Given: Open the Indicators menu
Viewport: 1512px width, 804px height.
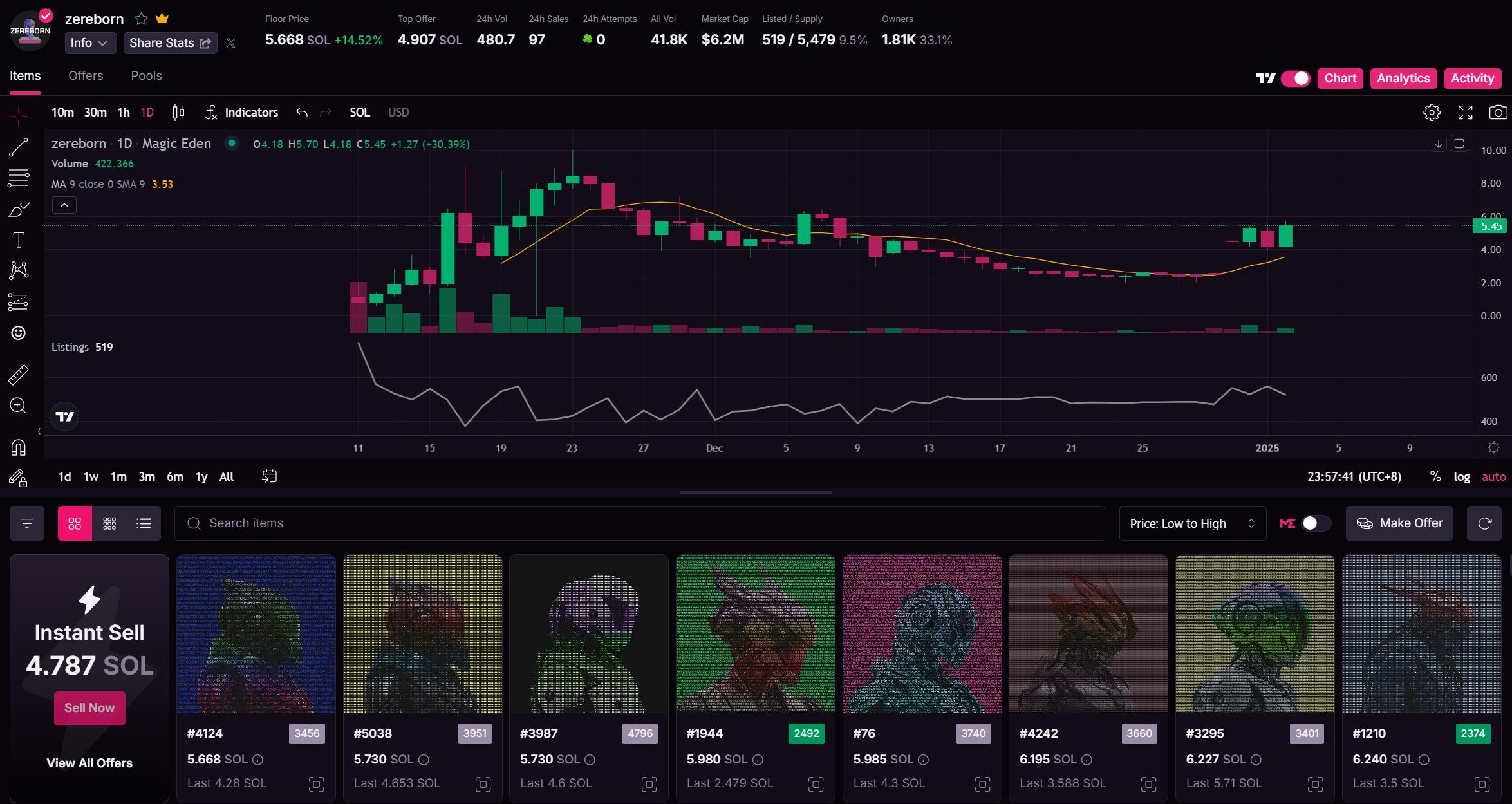Looking at the screenshot, I should coord(242,113).
